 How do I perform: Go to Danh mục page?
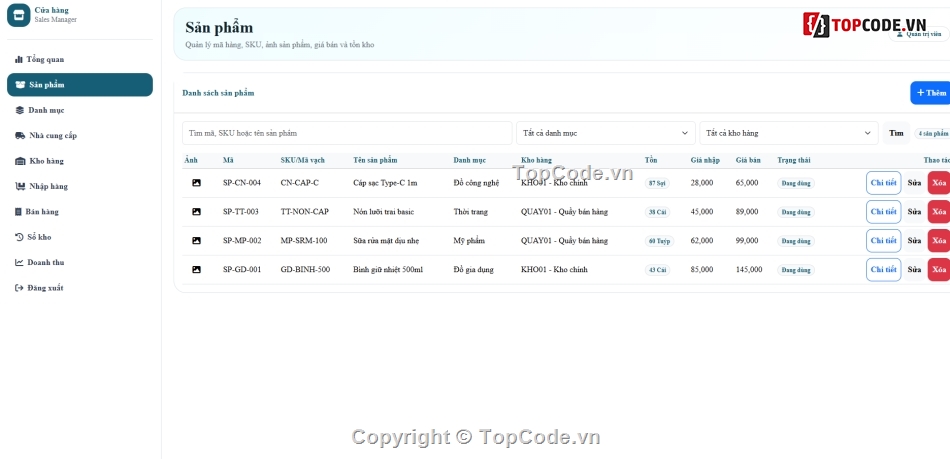click(x=80, y=110)
